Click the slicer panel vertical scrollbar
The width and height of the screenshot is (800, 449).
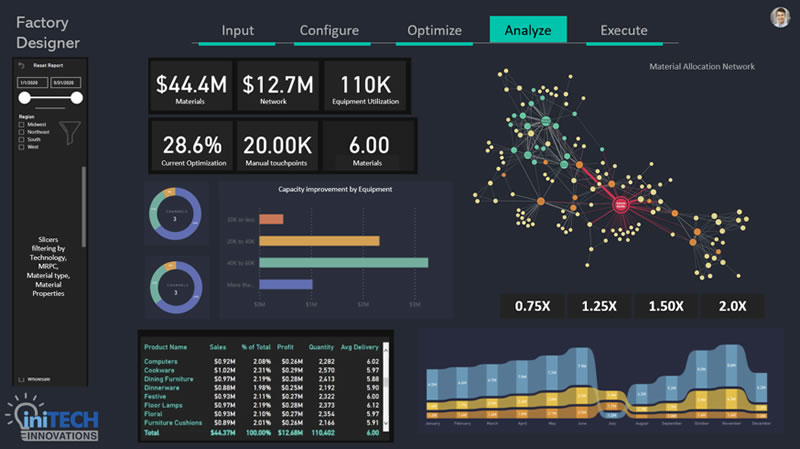[84, 205]
